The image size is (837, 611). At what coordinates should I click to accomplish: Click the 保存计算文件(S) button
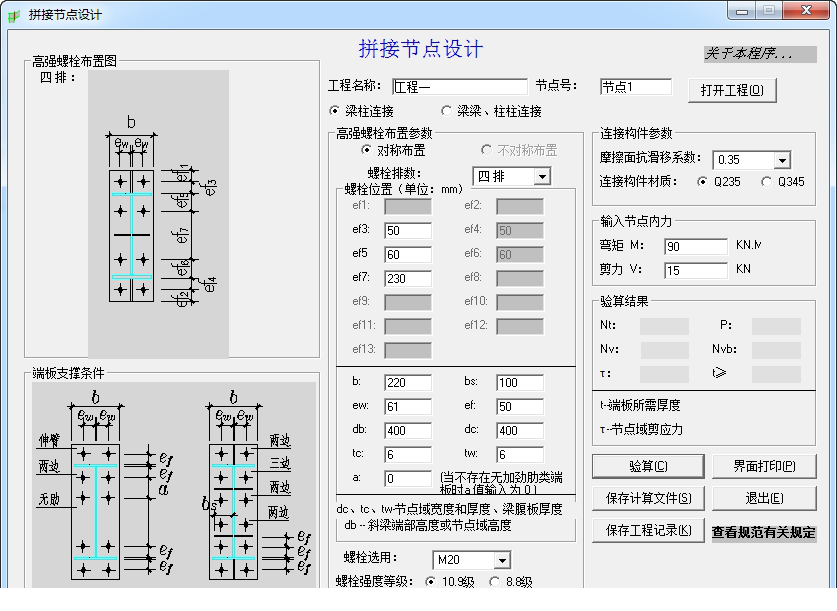click(648, 498)
